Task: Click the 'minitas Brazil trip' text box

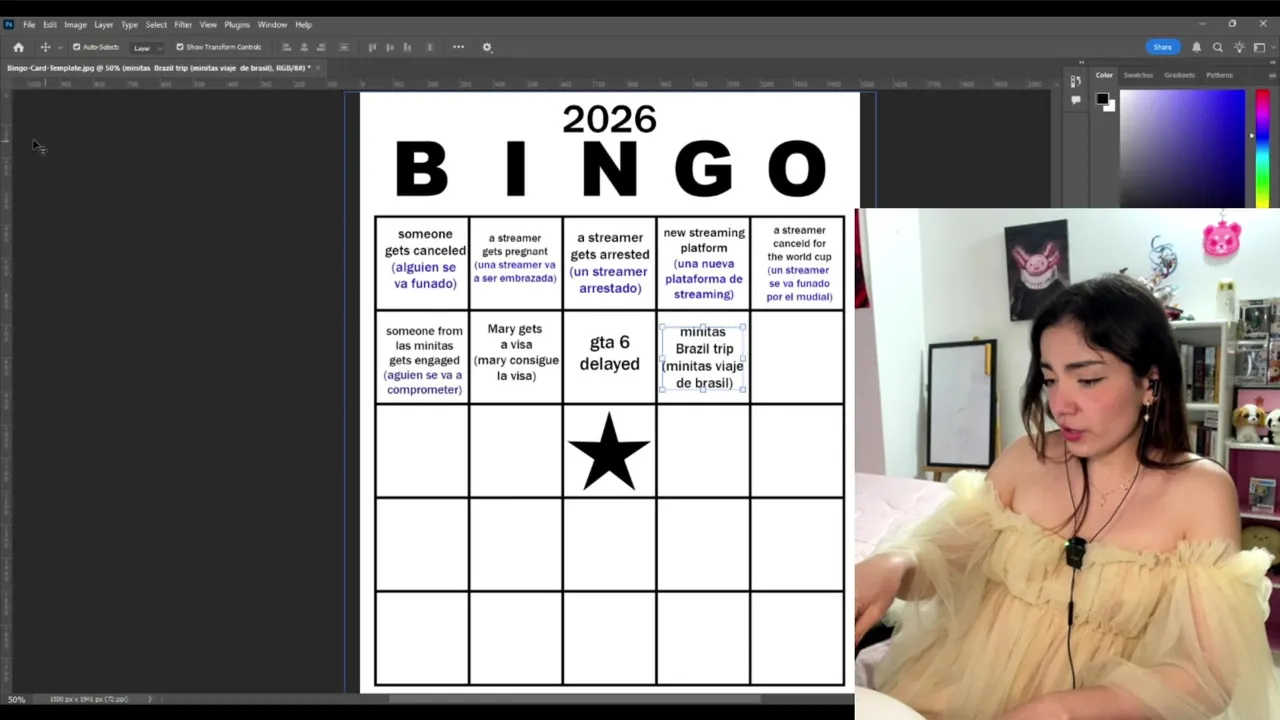Action: point(703,357)
